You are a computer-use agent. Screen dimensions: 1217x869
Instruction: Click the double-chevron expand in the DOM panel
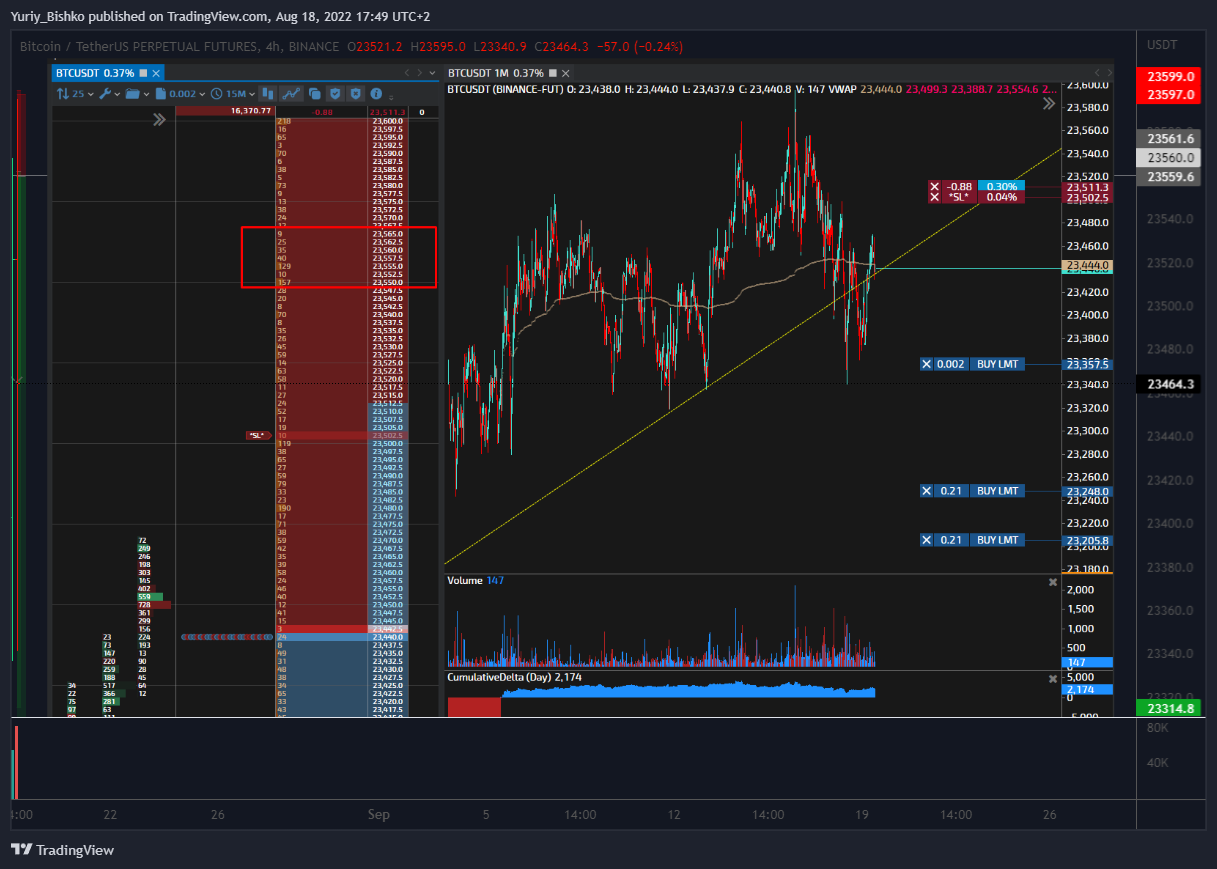tap(159, 120)
